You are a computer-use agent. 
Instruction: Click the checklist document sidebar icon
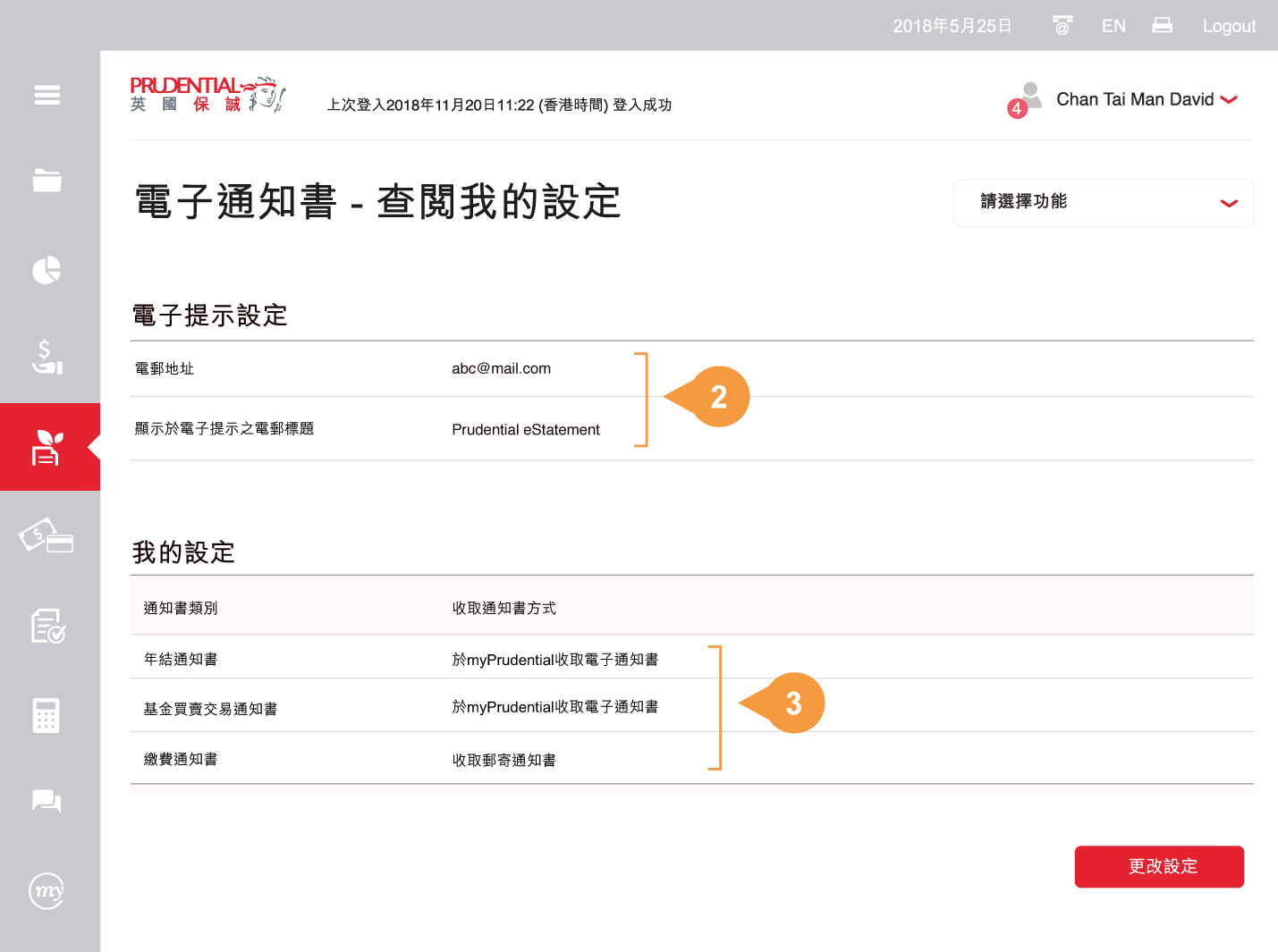pyautogui.click(x=47, y=626)
